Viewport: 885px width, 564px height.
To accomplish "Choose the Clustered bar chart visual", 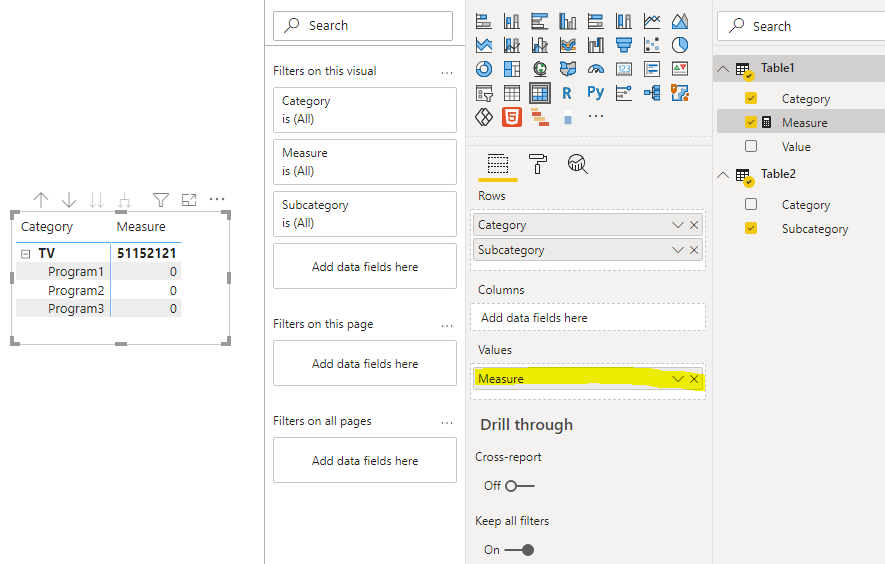I will coord(540,21).
